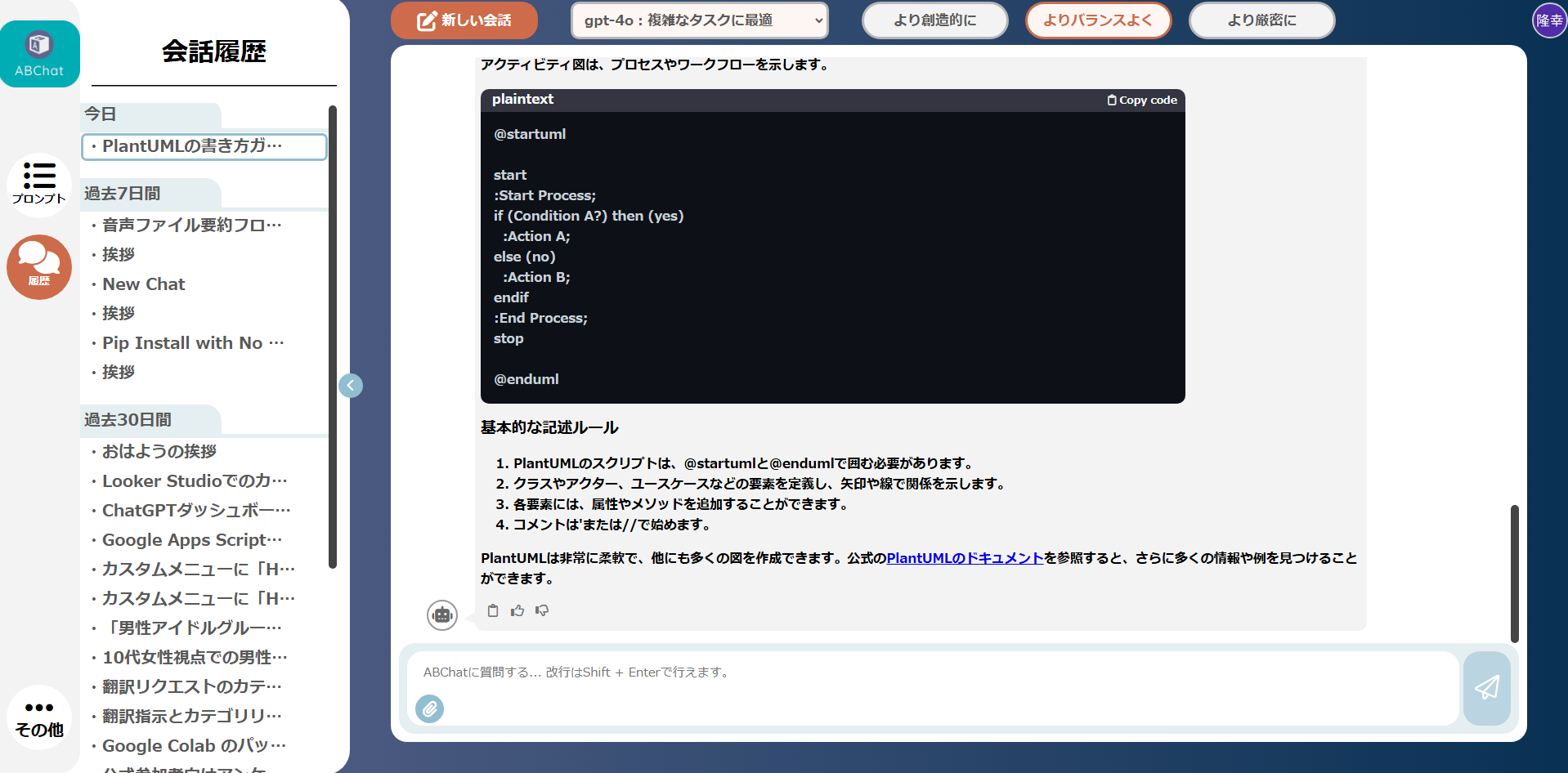
Task: Click the ABChat message input field
Action: [x=932, y=672]
